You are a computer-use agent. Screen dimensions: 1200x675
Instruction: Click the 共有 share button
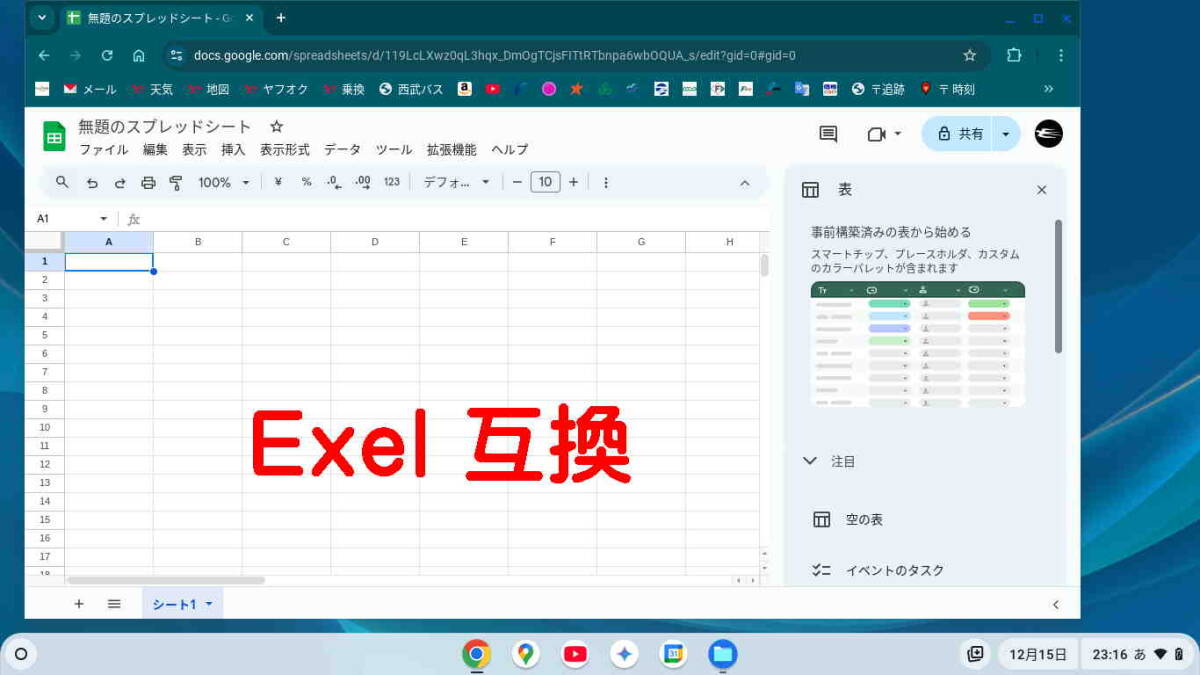coord(957,134)
